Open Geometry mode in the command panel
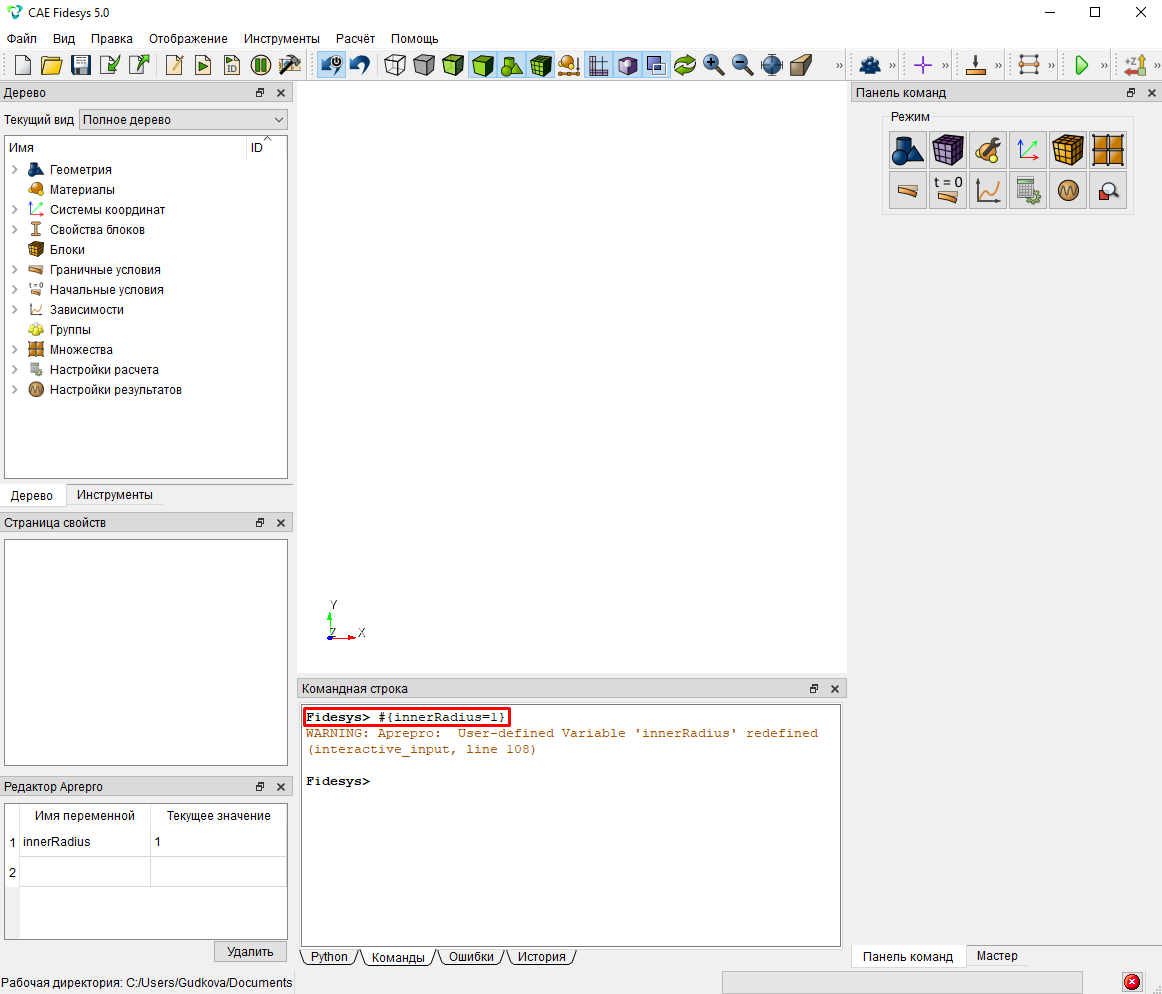 [x=907, y=150]
